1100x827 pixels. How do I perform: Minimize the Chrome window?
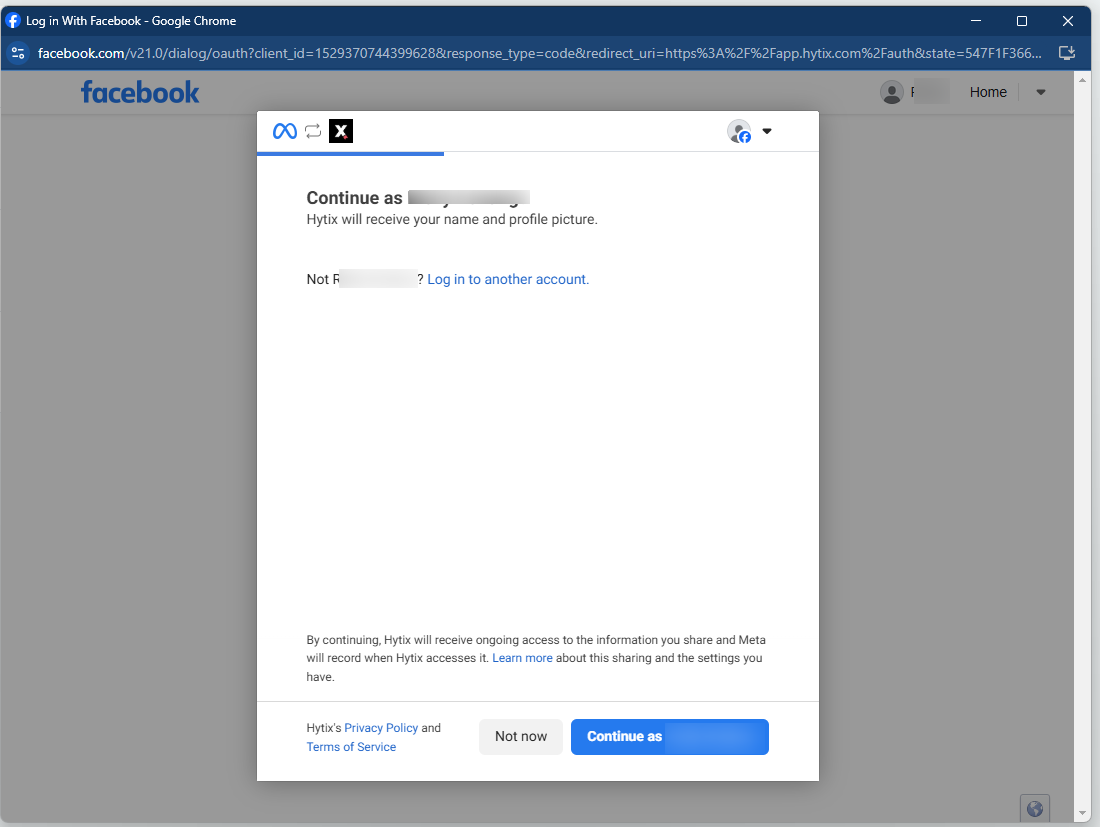[976, 21]
